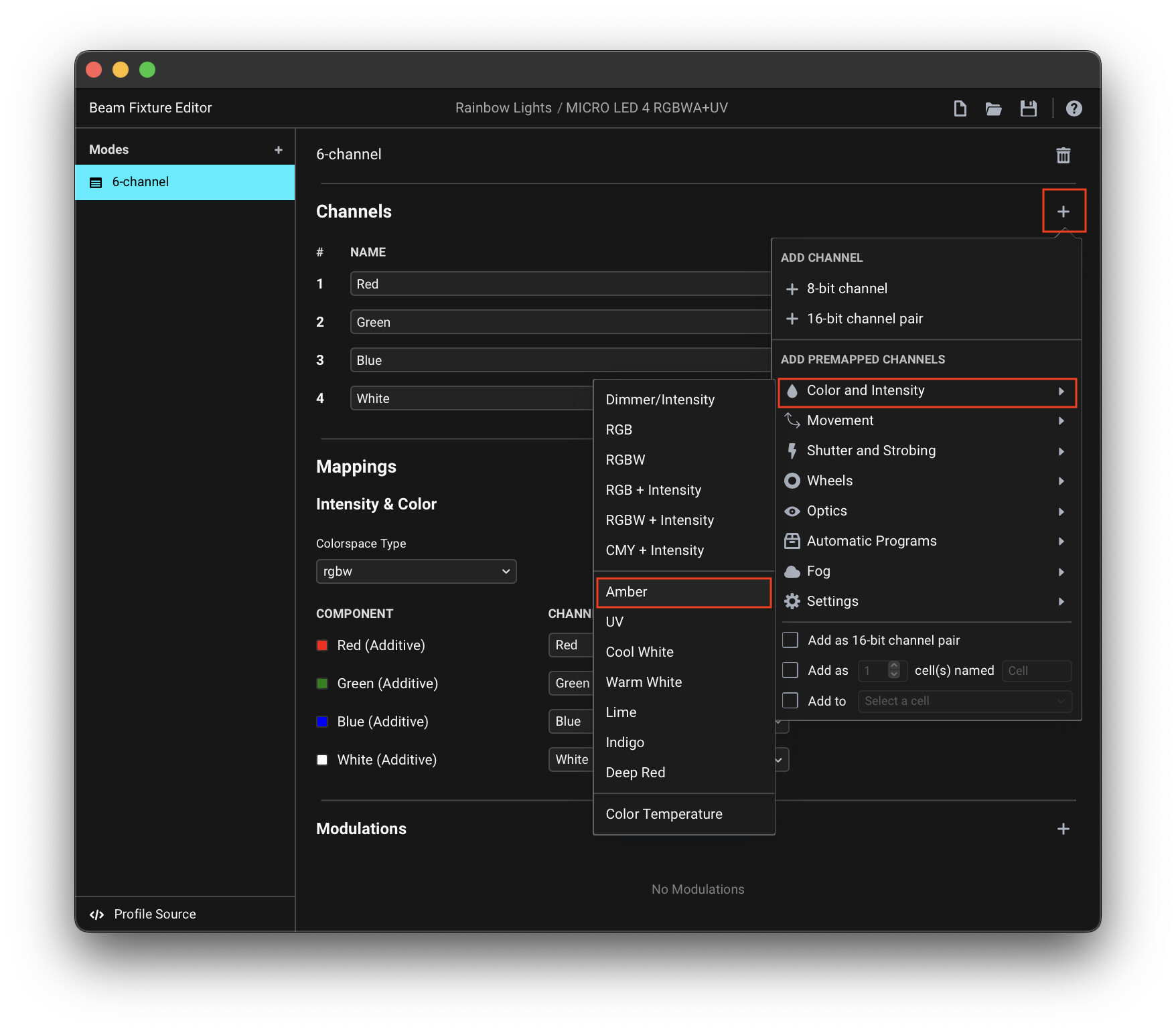Click the plus icon next to Modes
The width and height of the screenshot is (1176, 1031).
279,150
